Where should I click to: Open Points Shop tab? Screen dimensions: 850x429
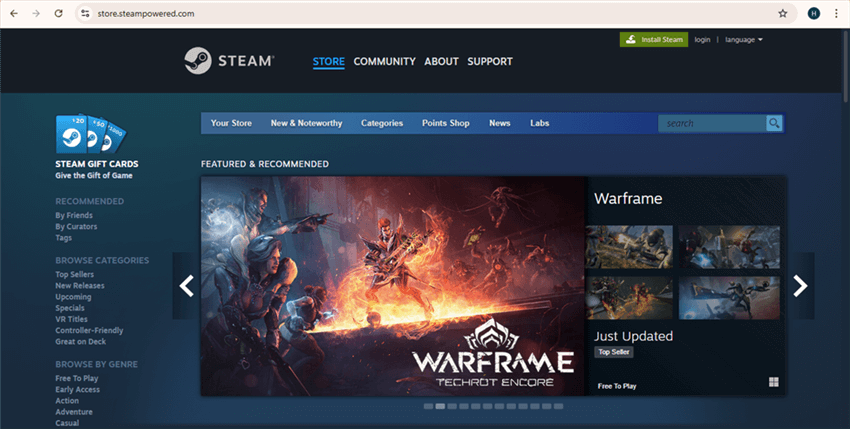click(446, 123)
